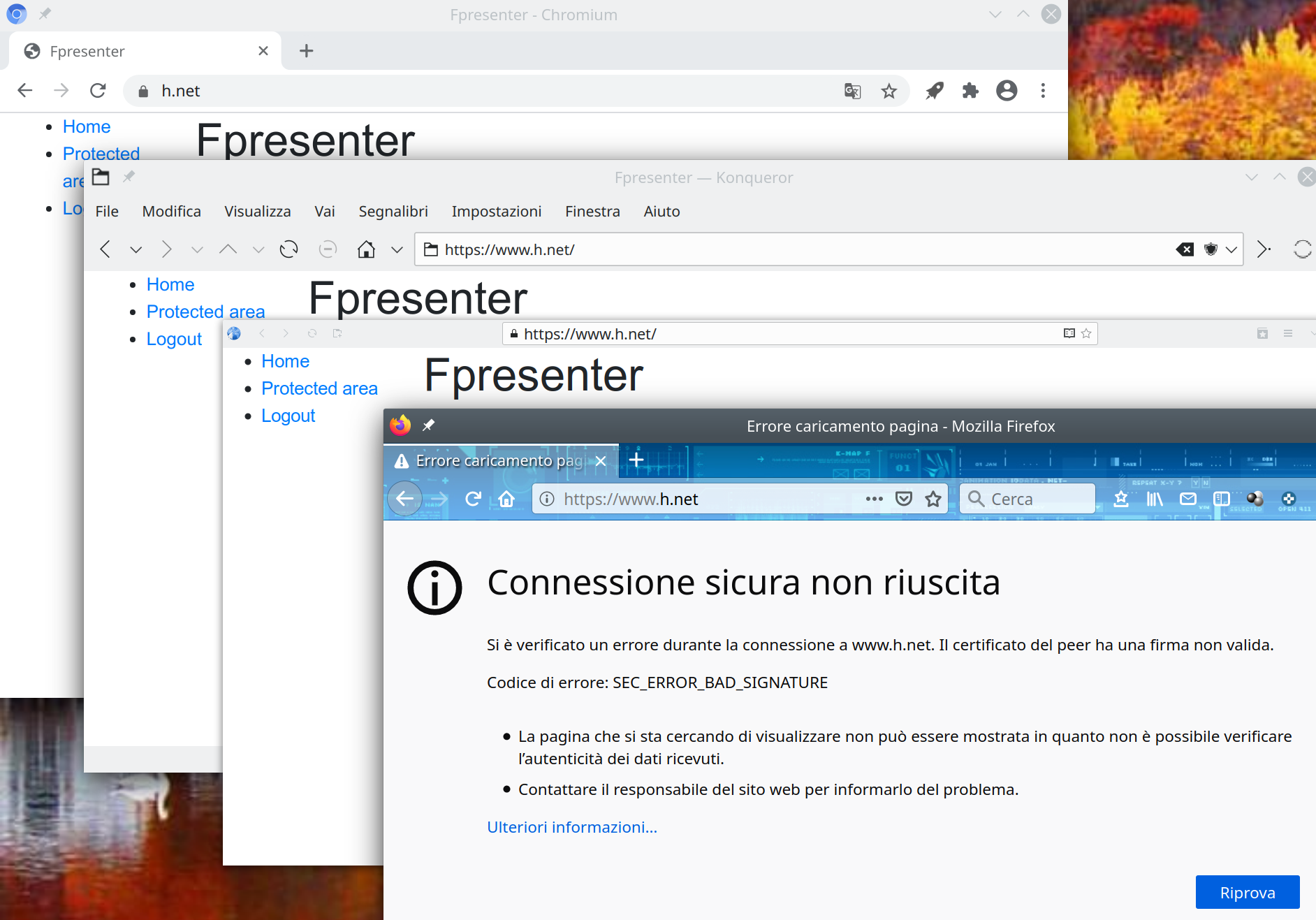The image size is (1316, 920).
Task: Open a new tab in Chromium
Action: [306, 51]
